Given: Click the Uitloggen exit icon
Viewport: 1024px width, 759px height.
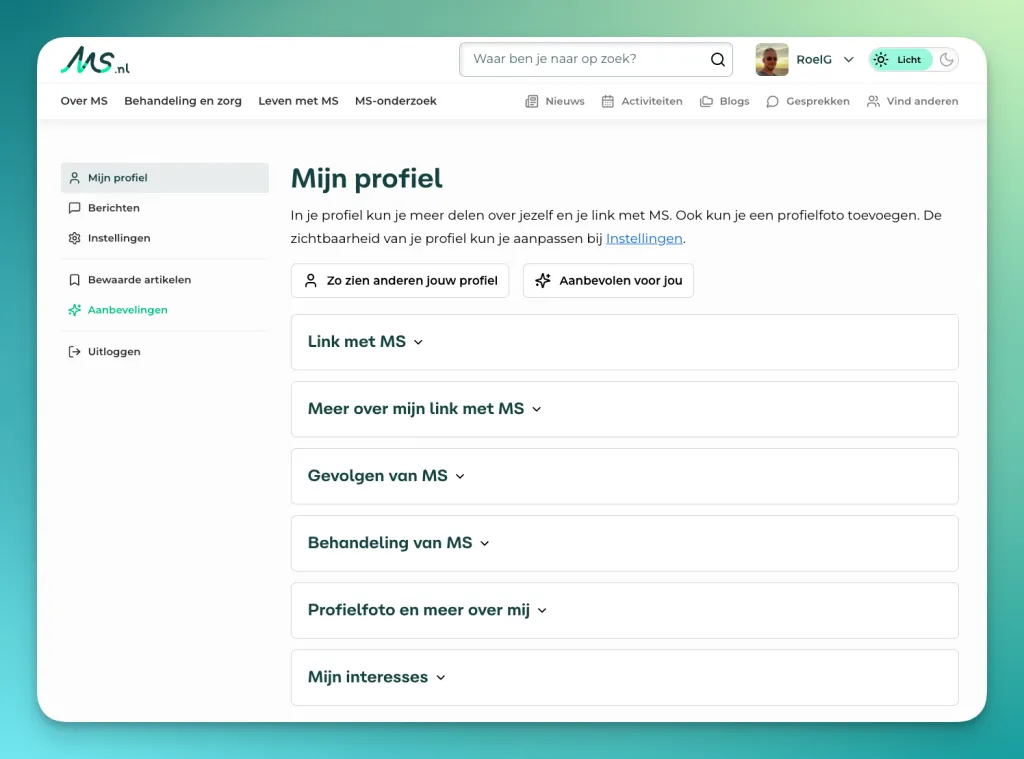Looking at the screenshot, I should (x=74, y=351).
